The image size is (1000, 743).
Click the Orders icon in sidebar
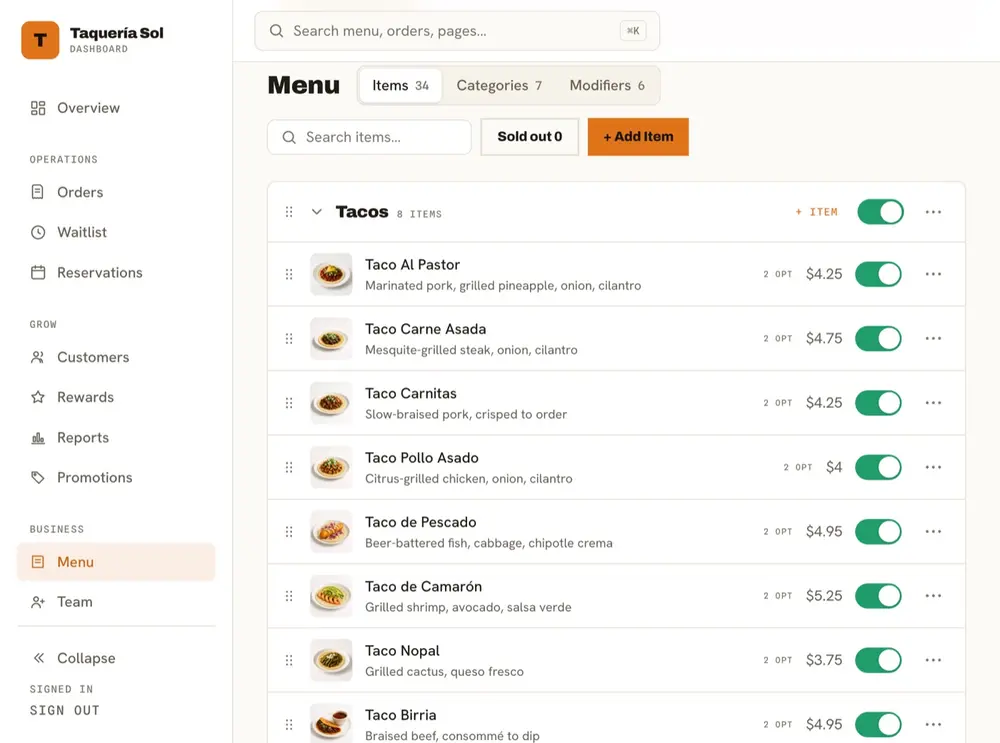38,192
